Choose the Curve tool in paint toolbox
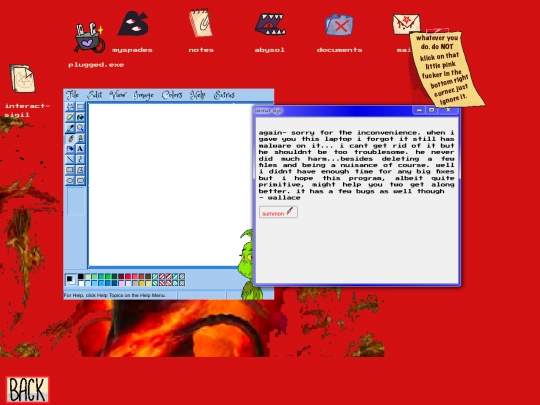This screenshot has width=540, height=405. (81, 159)
